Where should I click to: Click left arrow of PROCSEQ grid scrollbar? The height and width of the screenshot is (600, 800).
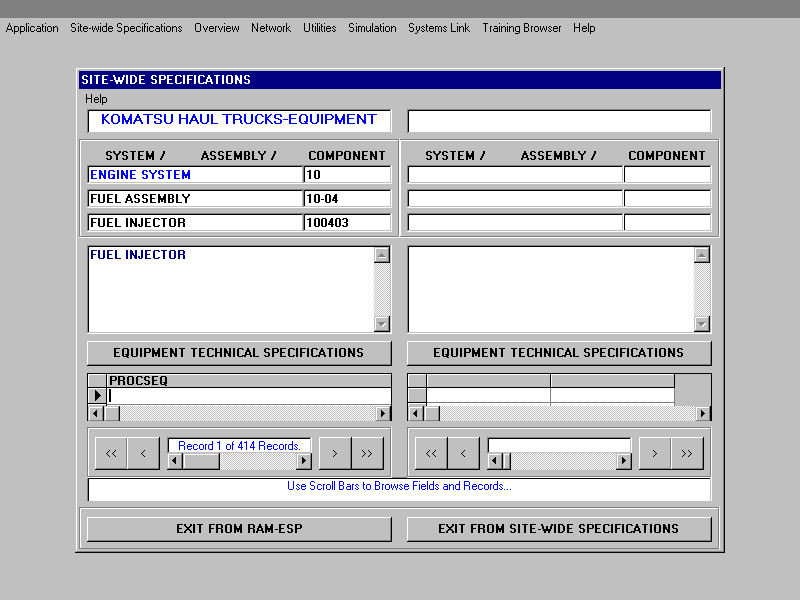pyautogui.click(x=96, y=413)
